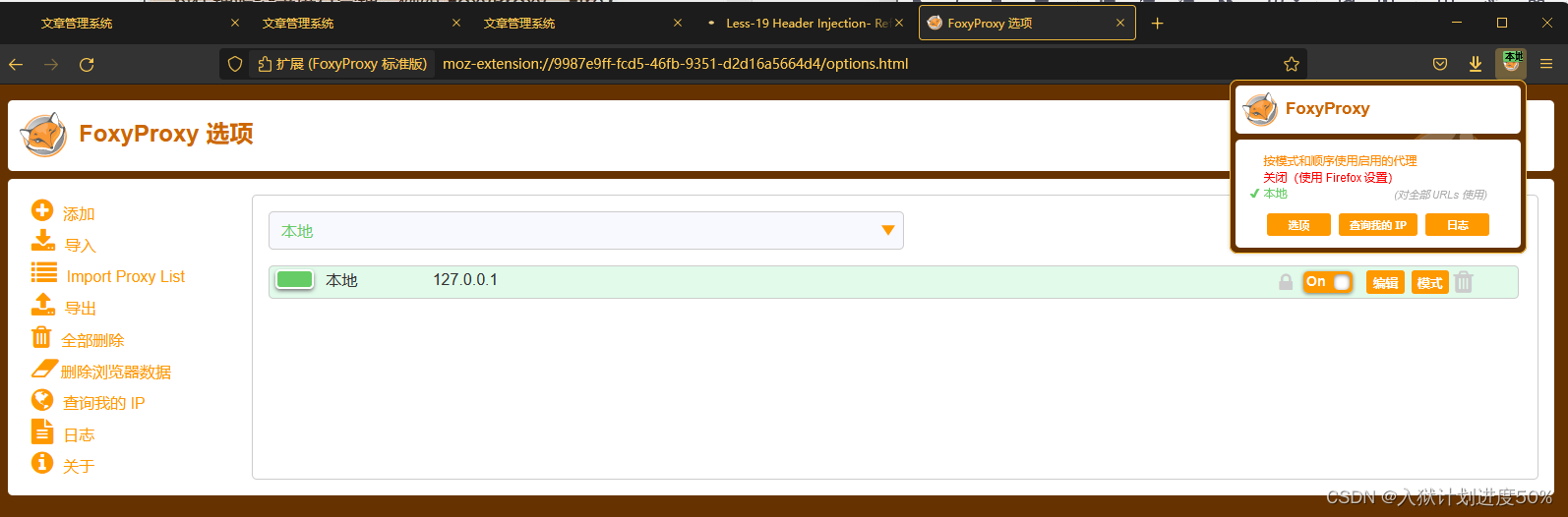This screenshot has width=1568, height=517.
Task: Click the Save to Pocket icon
Action: (x=1440, y=64)
